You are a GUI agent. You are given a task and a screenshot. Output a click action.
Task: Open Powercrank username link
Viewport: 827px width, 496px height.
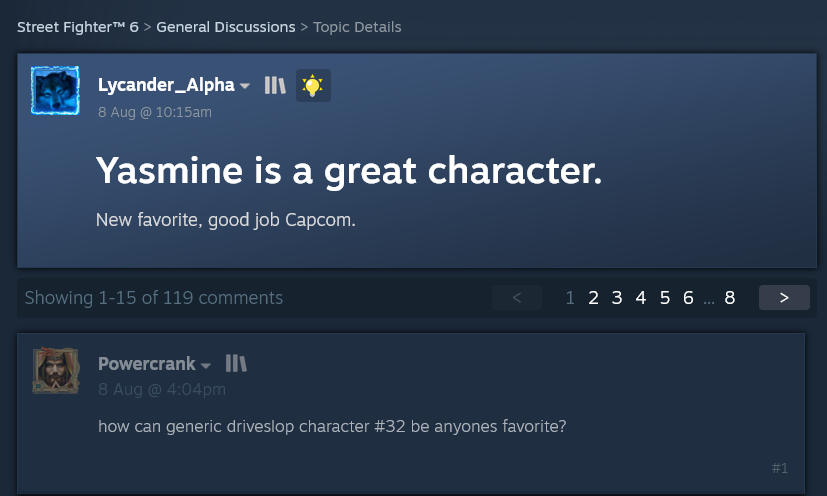[147, 364]
